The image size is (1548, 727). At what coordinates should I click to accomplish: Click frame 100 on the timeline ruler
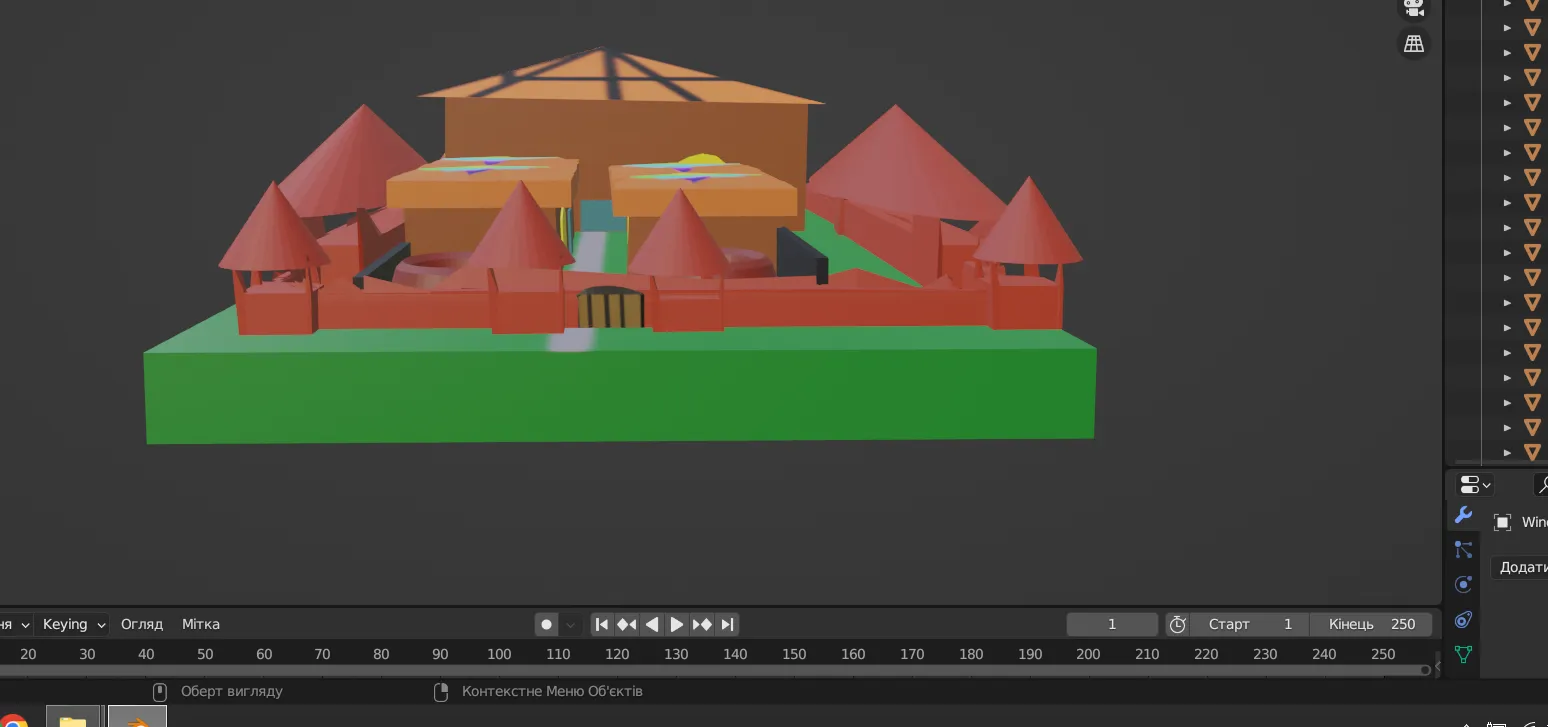[499, 654]
